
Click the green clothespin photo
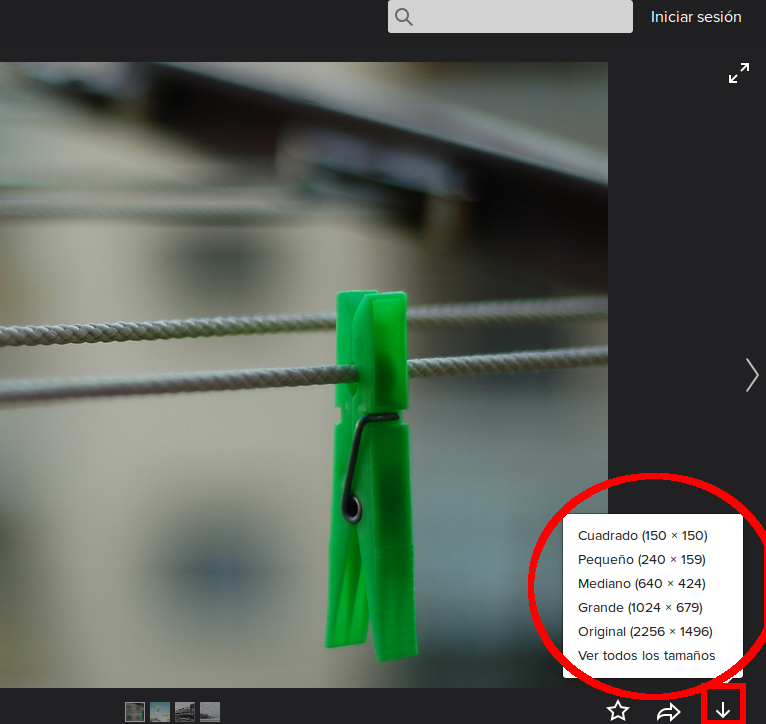pyautogui.click(x=304, y=375)
